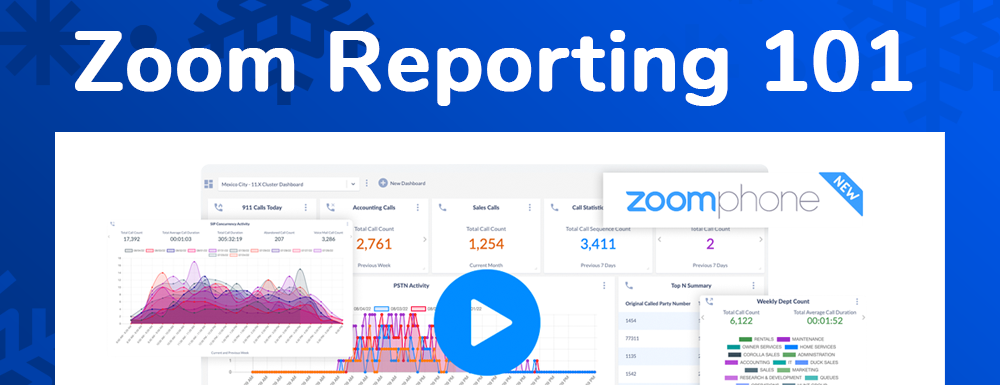Open the Weekly Dept Count options menu
The width and height of the screenshot is (1000, 385).
(857, 301)
